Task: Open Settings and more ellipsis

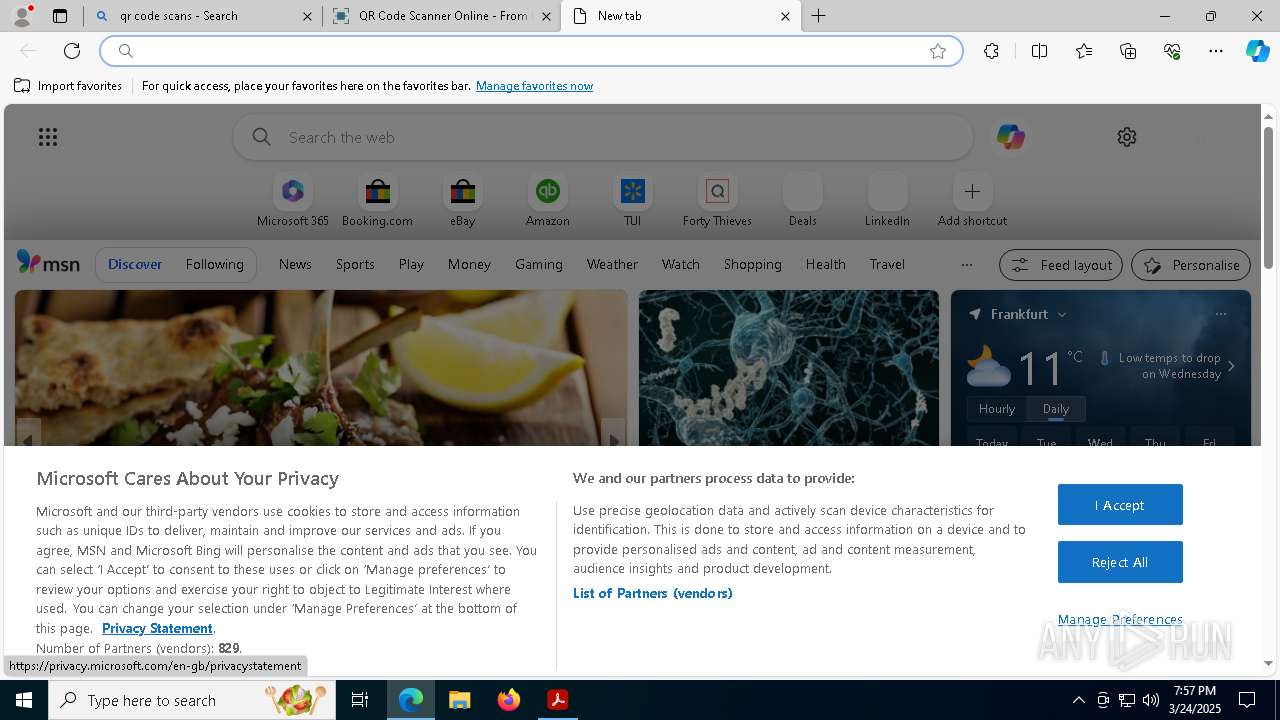Action: click(1216, 51)
